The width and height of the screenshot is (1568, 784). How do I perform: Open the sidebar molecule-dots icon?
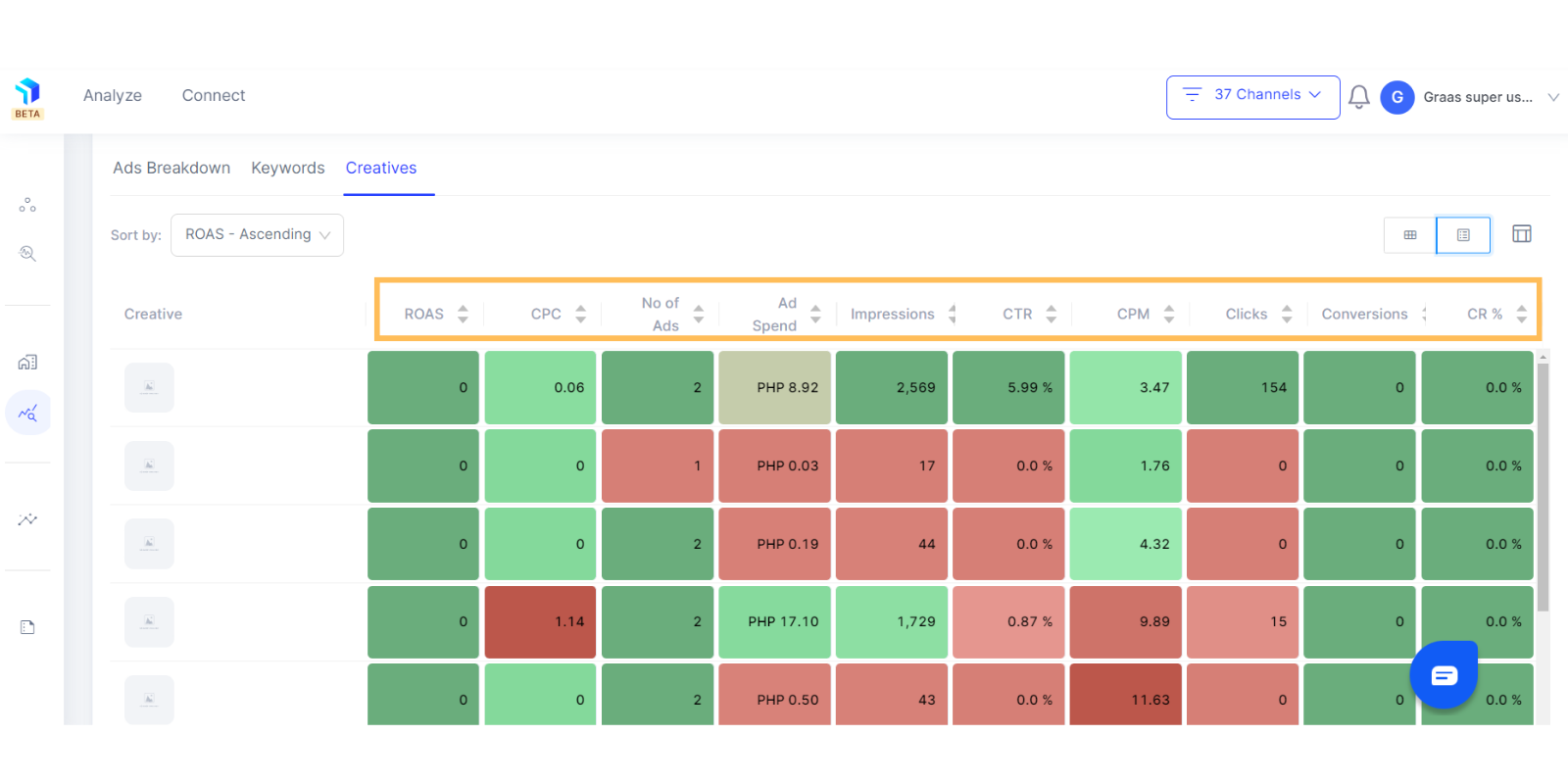tap(27, 205)
